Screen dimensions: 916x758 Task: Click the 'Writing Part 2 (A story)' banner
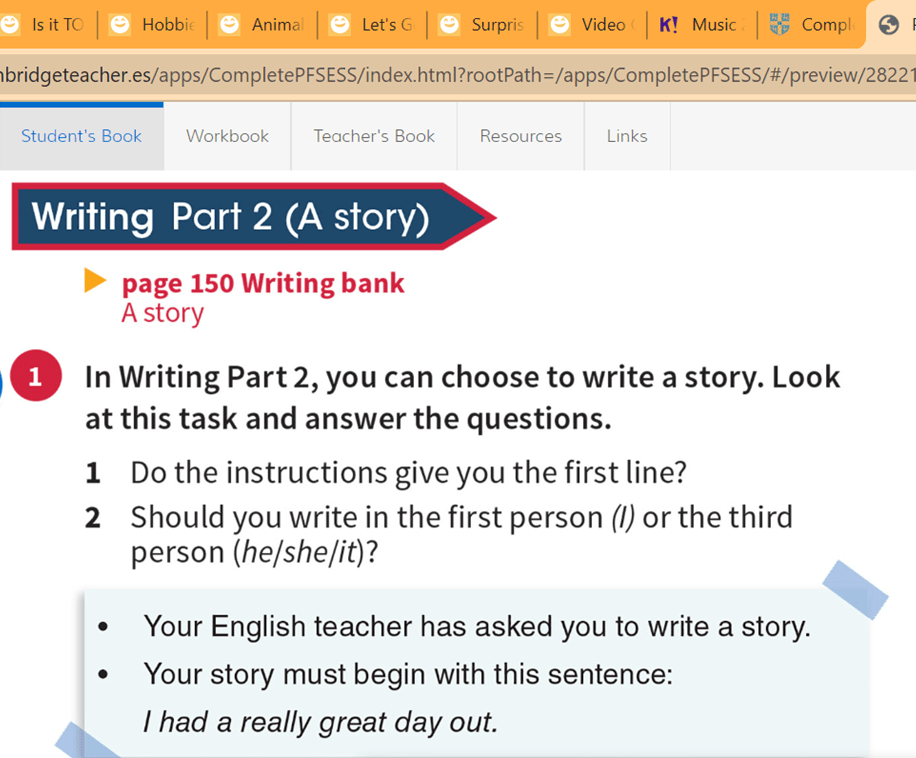pyautogui.click(x=232, y=217)
